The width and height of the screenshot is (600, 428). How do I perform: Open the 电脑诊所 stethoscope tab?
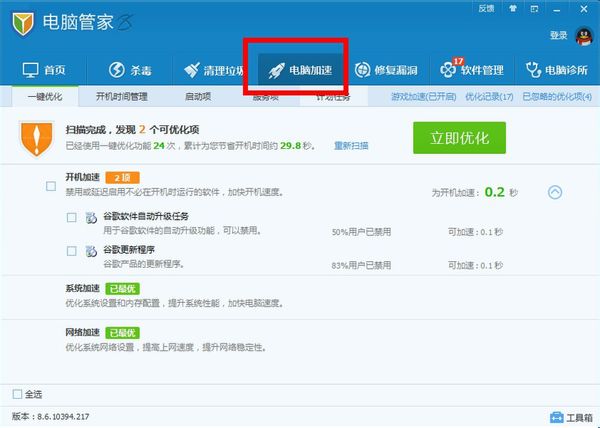pyautogui.click(x=557, y=70)
